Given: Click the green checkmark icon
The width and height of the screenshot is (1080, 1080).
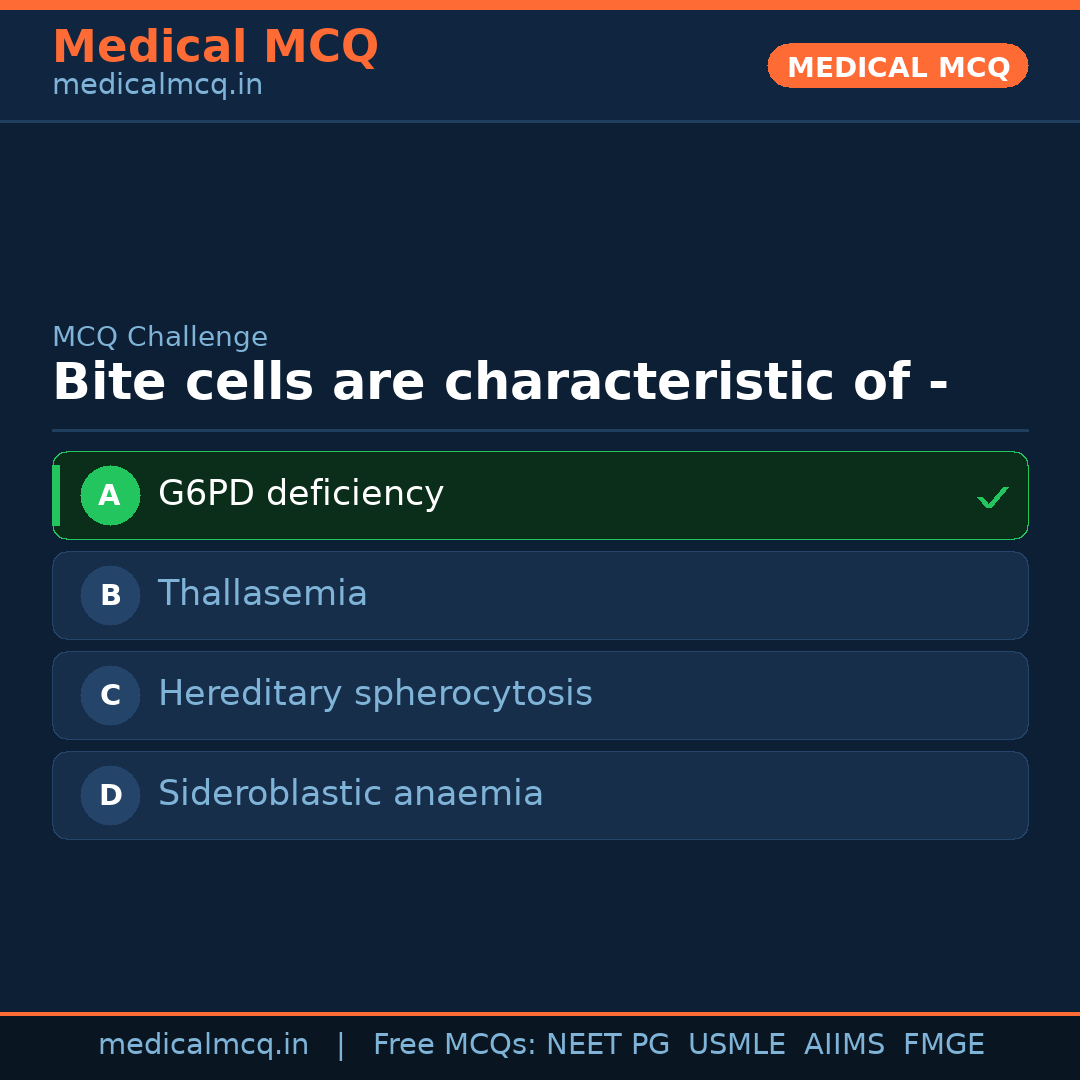Looking at the screenshot, I should coord(992,497).
